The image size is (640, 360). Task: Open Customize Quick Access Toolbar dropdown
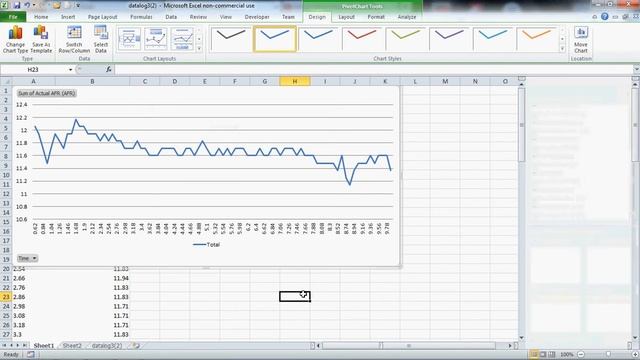pyautogui.click(x=78, y=6)
